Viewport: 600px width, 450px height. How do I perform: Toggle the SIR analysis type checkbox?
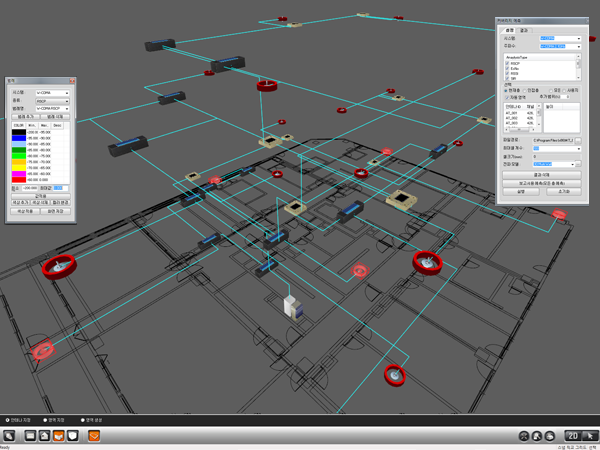click(x=507, y=78)
